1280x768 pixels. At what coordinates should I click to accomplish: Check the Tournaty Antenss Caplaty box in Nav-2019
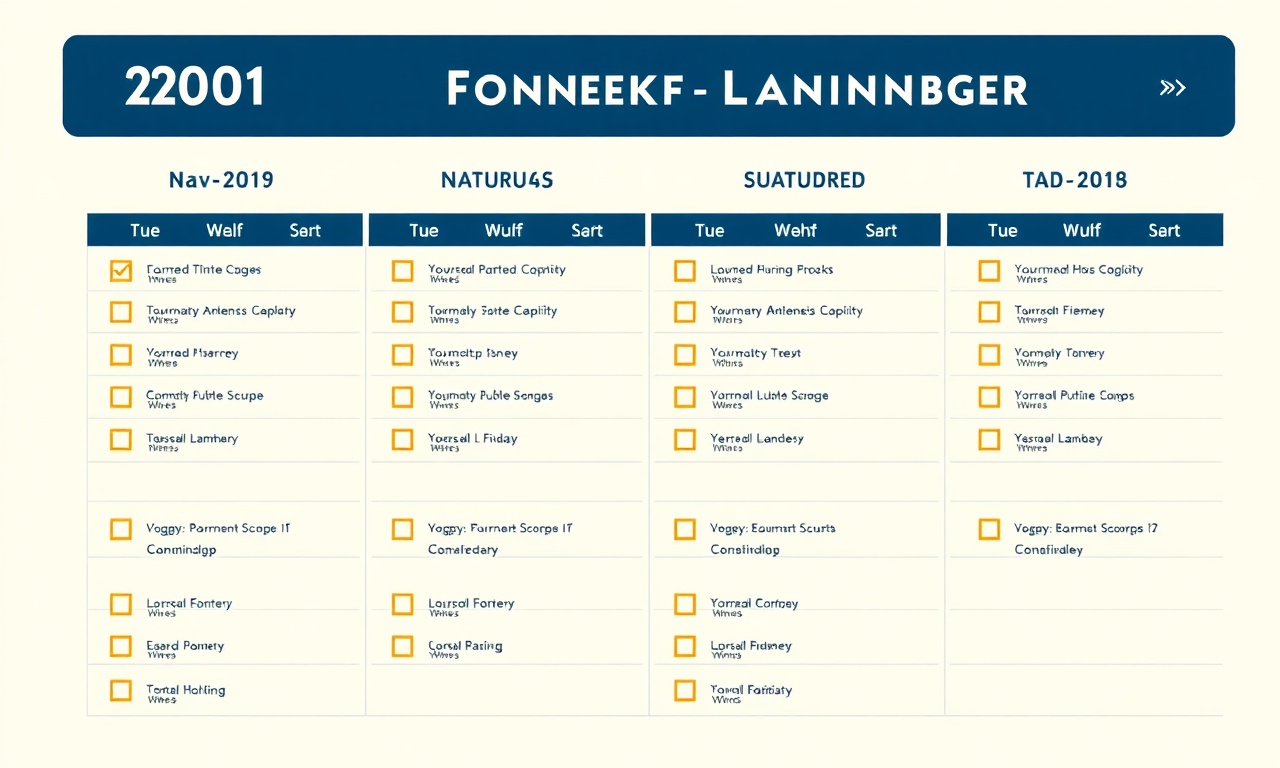pos(120,312)
